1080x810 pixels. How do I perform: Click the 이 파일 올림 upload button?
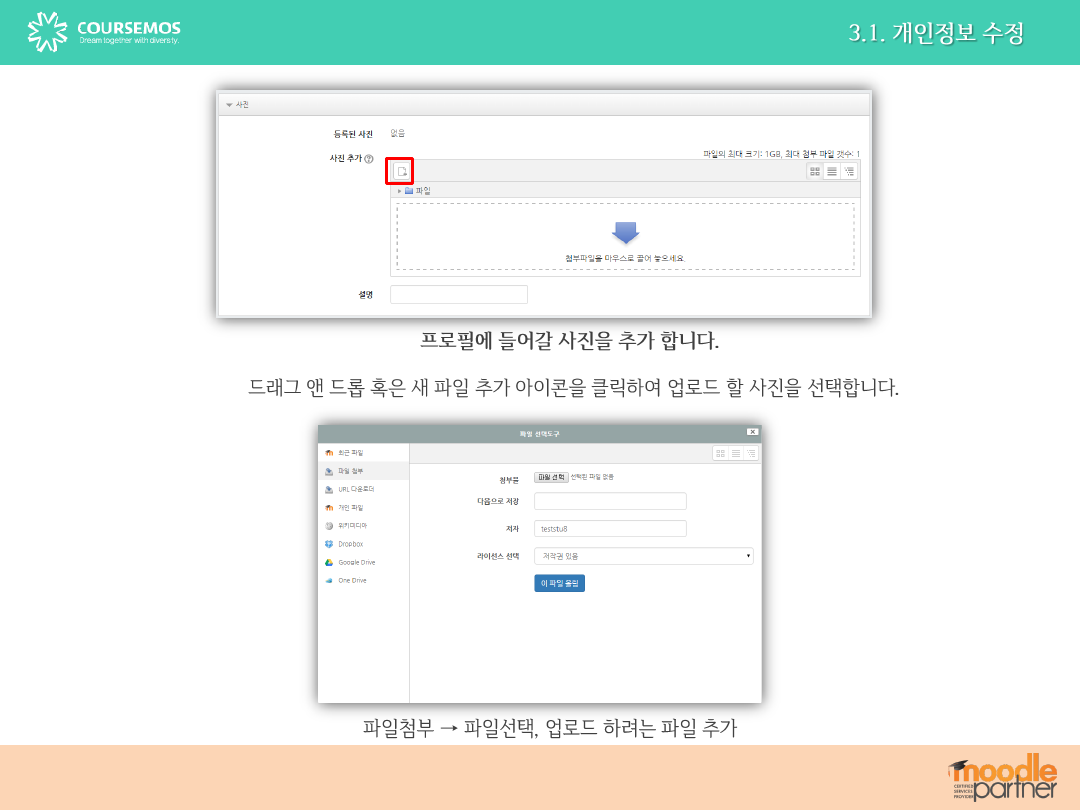[x=559, y=583]
